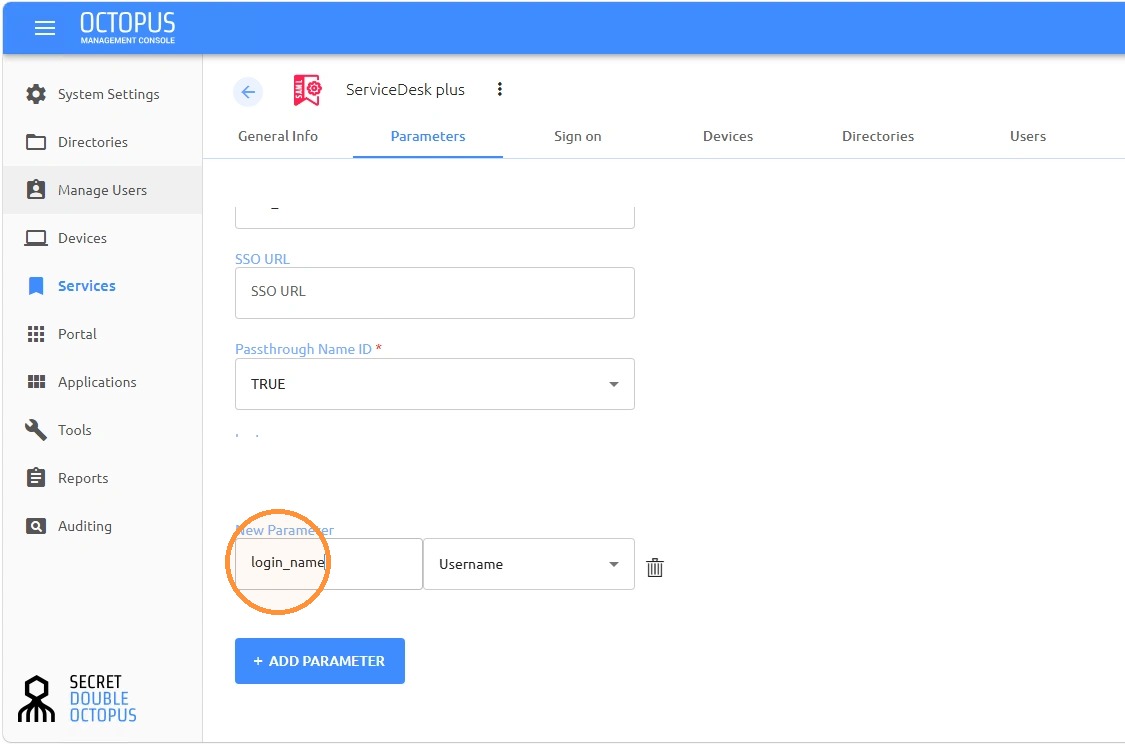Click the Portal grid icon
Screen dimensions: 1125x744
36,334
